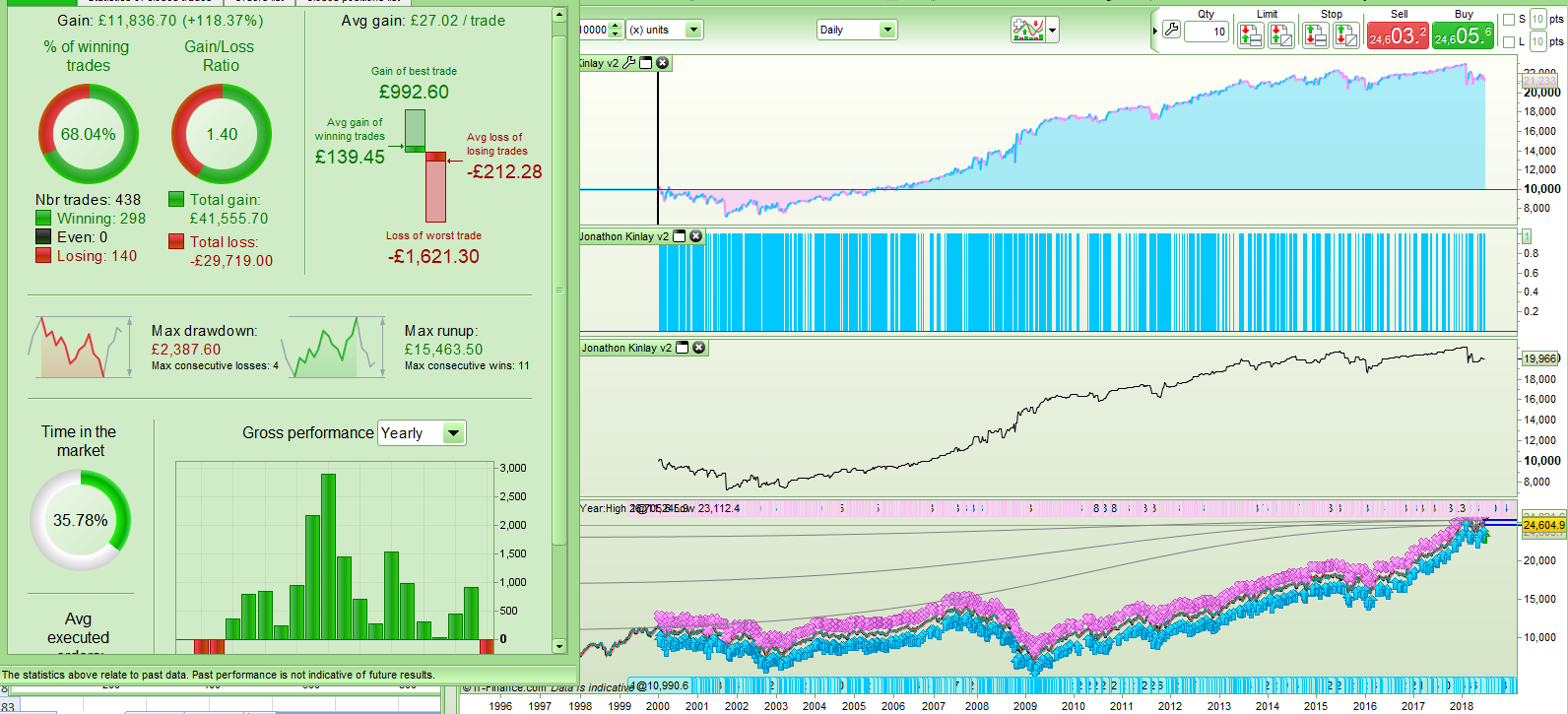
Task: Click the S points value field
Action: [x=1537, y=19]
